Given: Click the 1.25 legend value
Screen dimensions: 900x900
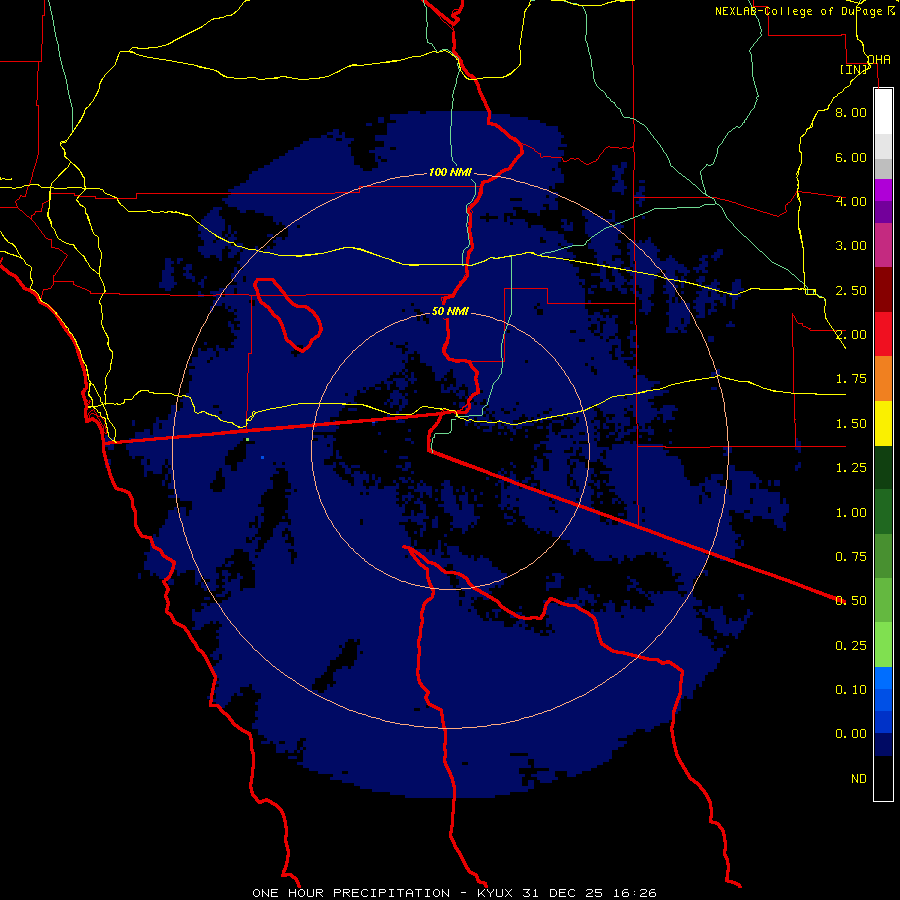Looking at the screenshot, I should 851,468.
